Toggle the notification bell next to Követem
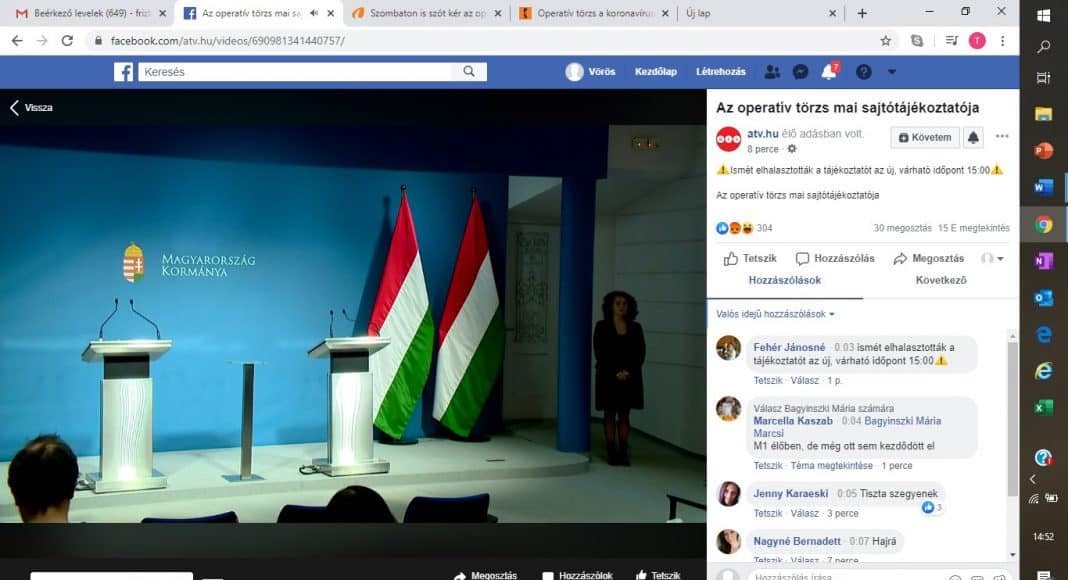Image resolution: width=1068 pixels, height=580 pixels. [973, 138]
